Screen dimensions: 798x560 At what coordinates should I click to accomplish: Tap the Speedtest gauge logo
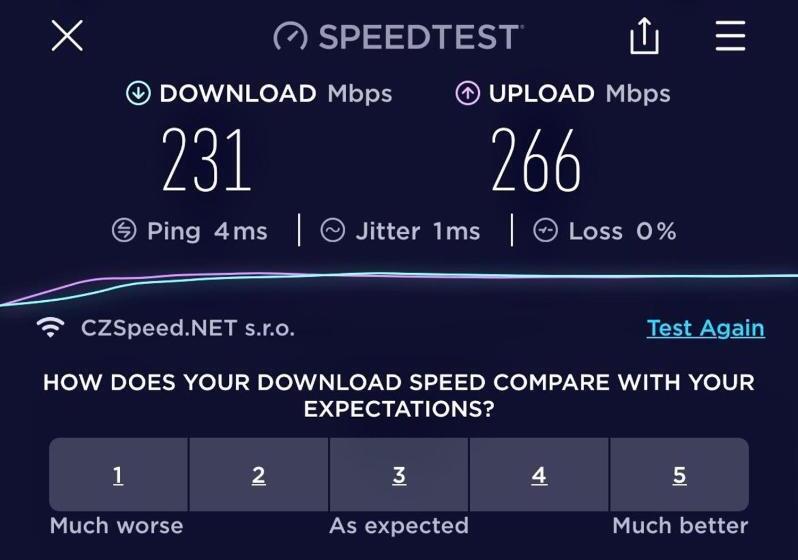coord(291,37)
